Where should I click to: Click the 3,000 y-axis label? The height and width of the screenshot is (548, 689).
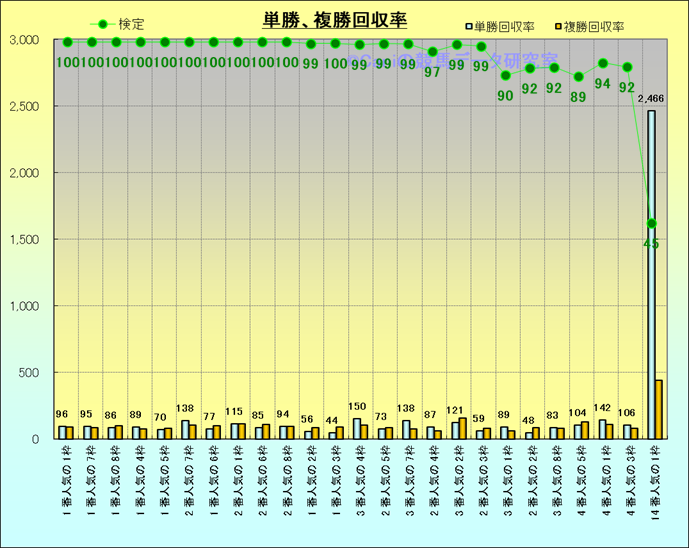tap(23, 40)
